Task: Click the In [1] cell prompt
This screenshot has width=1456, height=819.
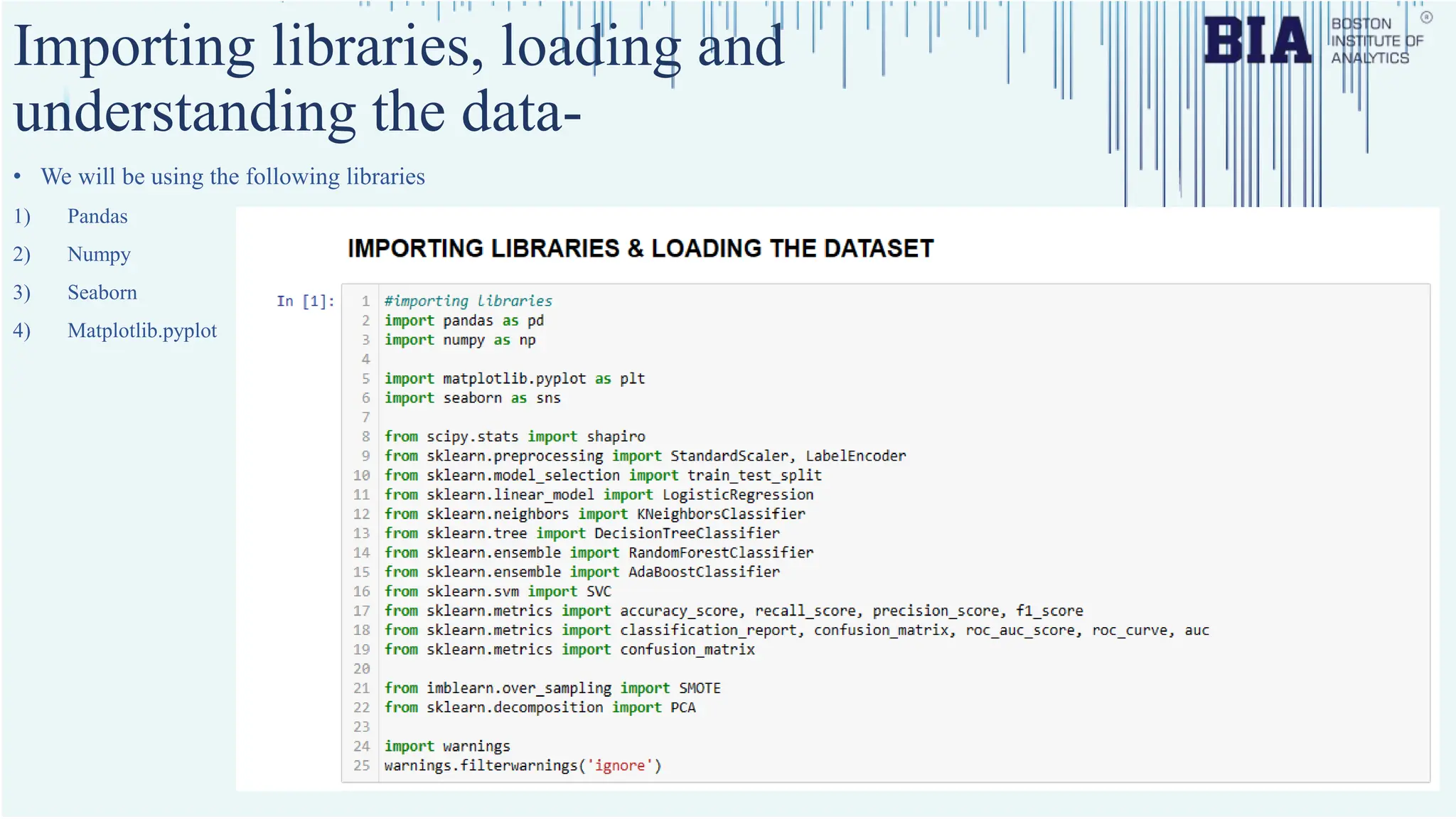Action: [x=305, y=301]
